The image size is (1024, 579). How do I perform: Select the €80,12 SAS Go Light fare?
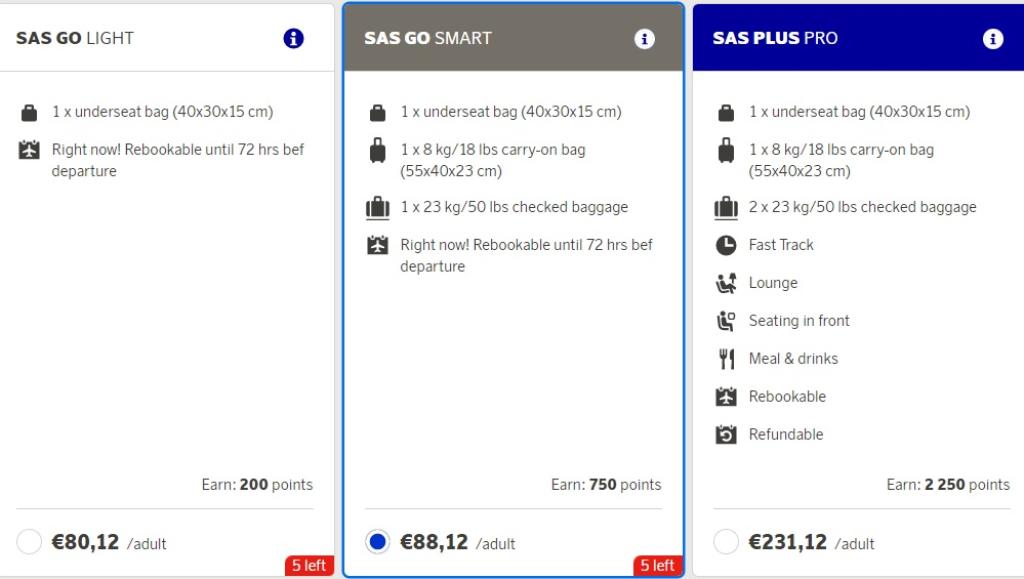tap(29, 543)
